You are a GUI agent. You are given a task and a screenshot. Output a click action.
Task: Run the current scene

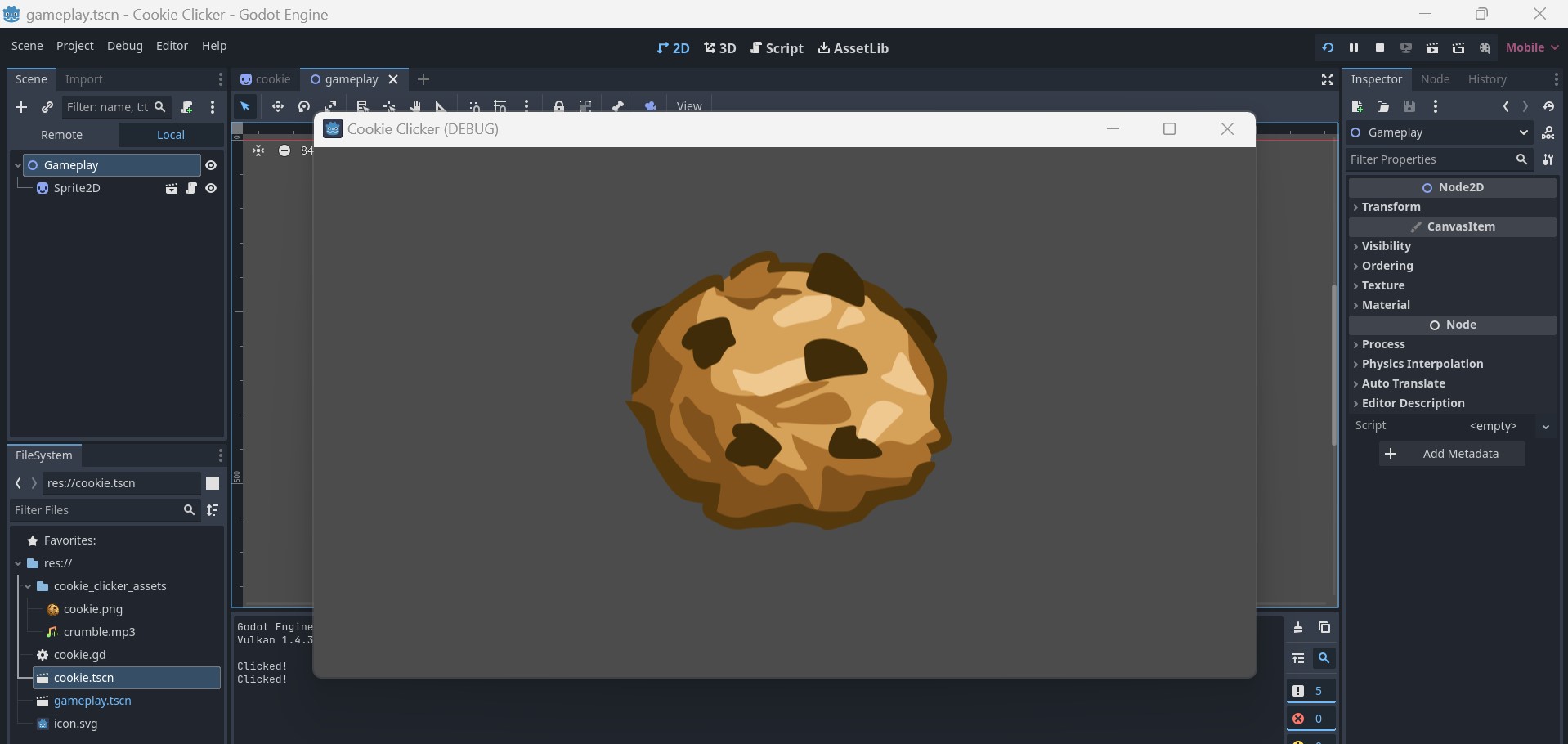click(x=1432, y=48)
